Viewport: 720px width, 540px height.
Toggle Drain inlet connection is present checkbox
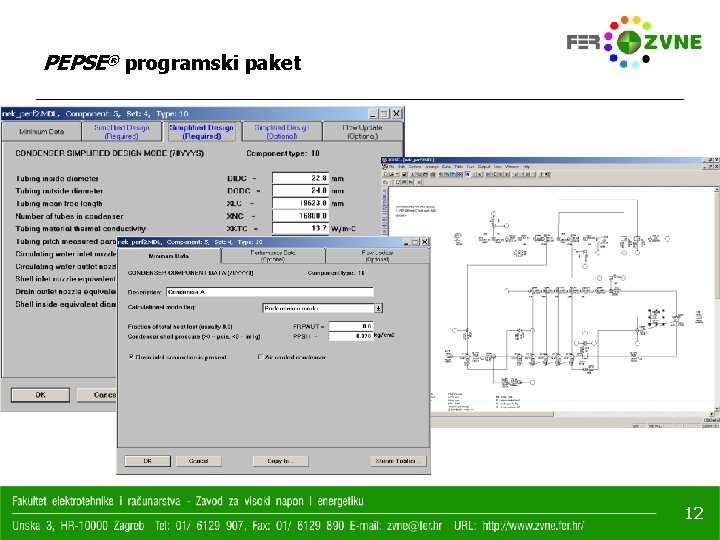click(x=131, y=357)
